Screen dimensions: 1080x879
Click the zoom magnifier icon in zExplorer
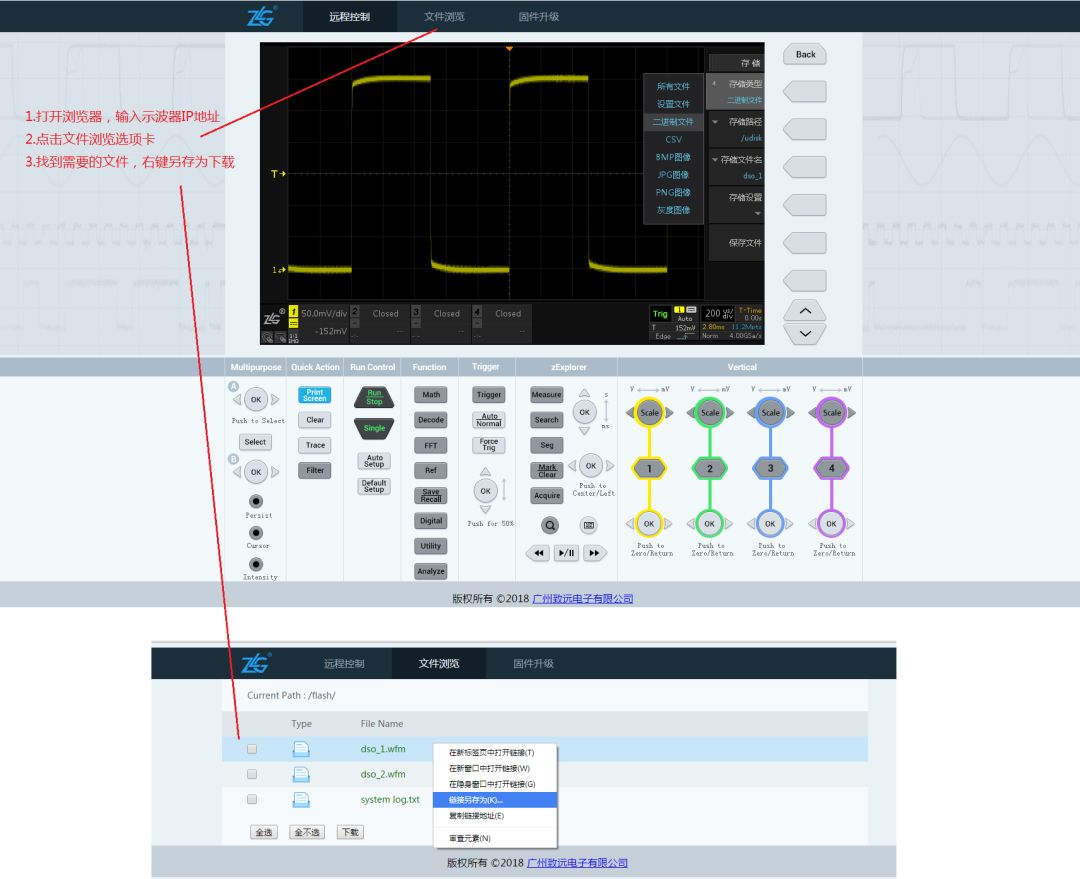(x=549, y=525)
